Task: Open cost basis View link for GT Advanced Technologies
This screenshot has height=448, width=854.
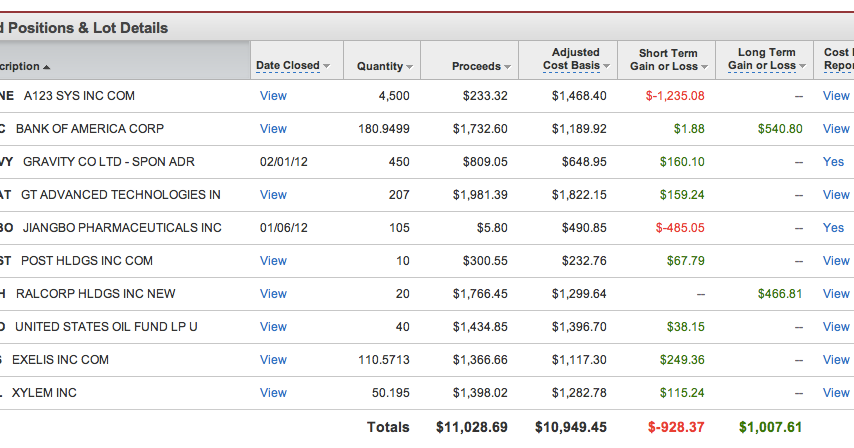Action: (836, 195)
